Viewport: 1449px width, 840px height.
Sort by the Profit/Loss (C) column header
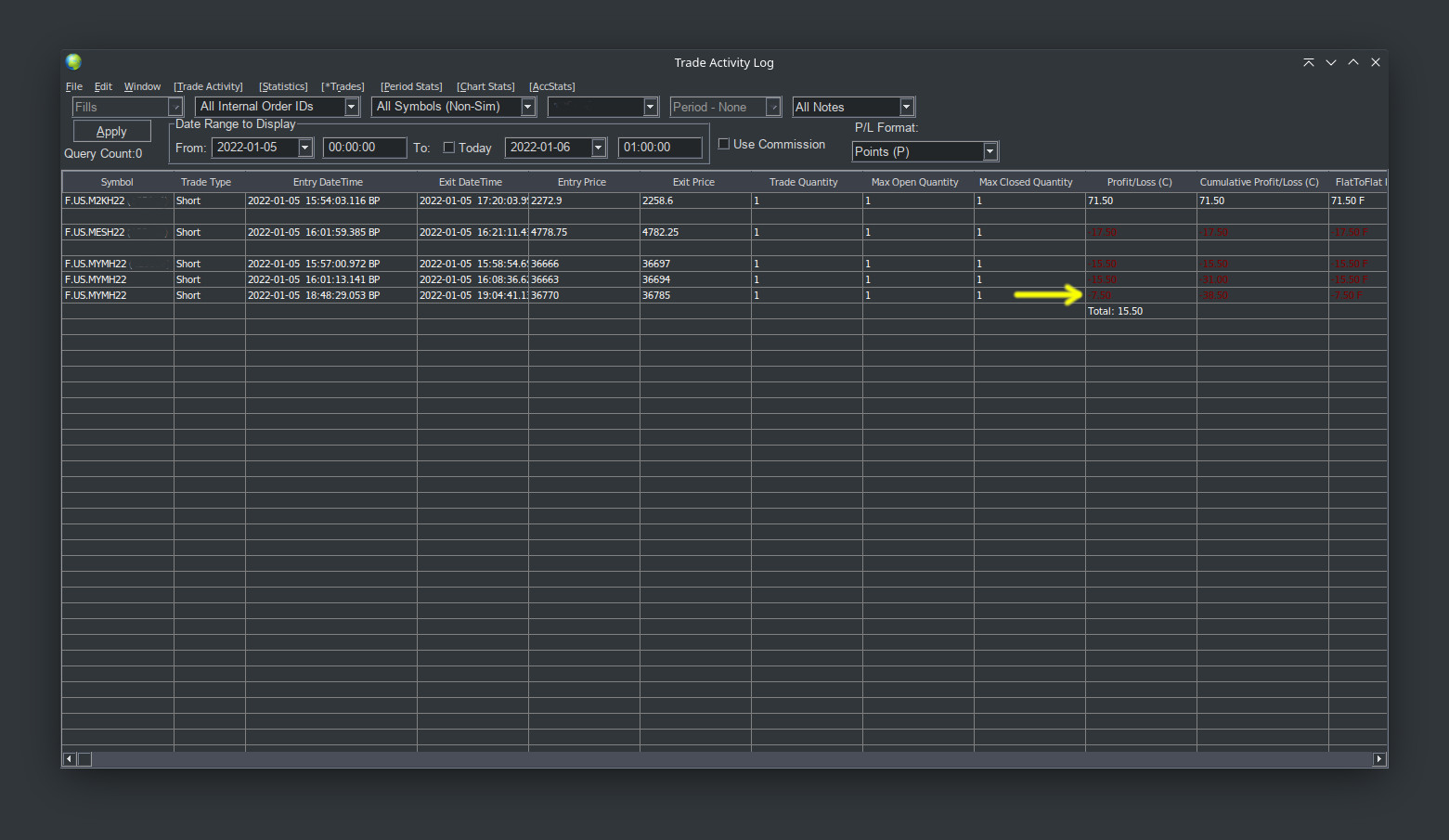coord(1139,182)
